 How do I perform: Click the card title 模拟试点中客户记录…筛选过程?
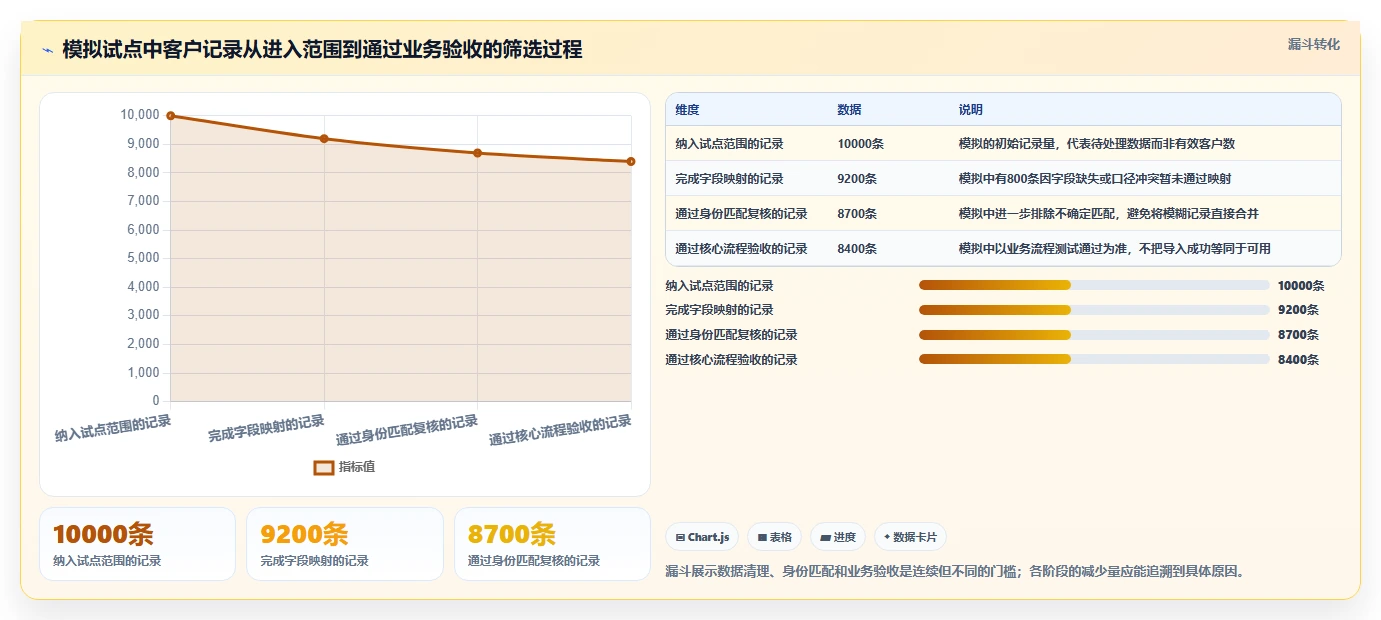coord(322,49)
